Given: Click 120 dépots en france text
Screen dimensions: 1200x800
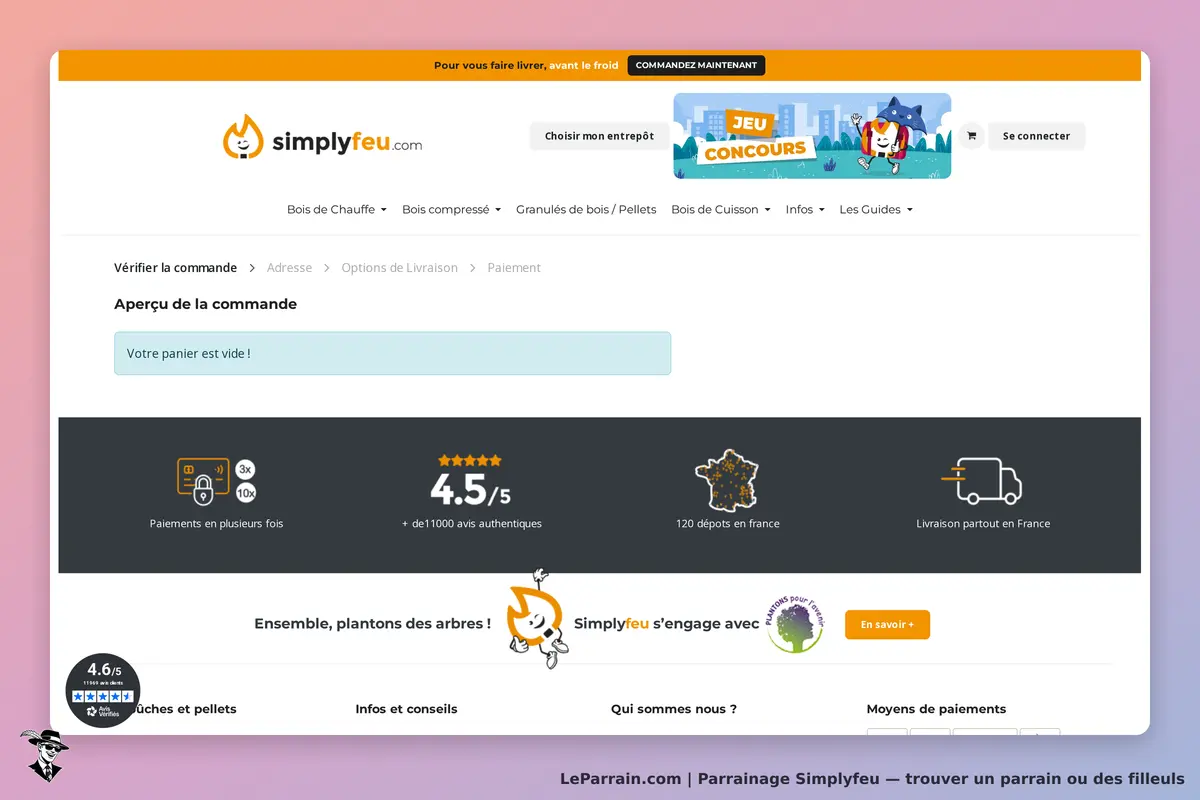Looking at the screenshot, I should (727, 524).
